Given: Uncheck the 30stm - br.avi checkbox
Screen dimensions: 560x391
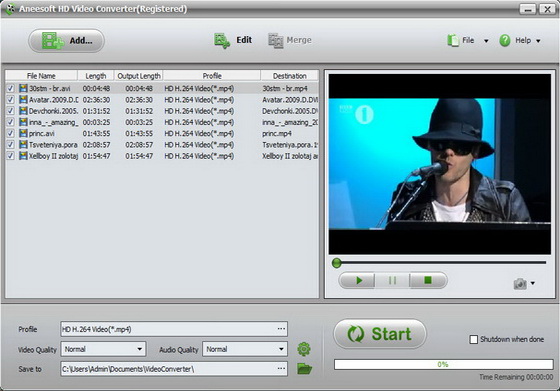Looking at the screenshot, I should 11,88.
